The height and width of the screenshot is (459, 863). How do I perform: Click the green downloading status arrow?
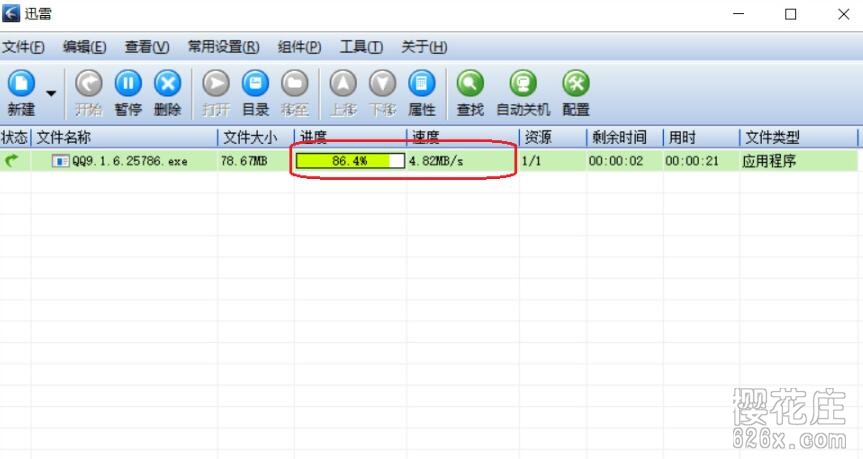click(x=11, y=161)
